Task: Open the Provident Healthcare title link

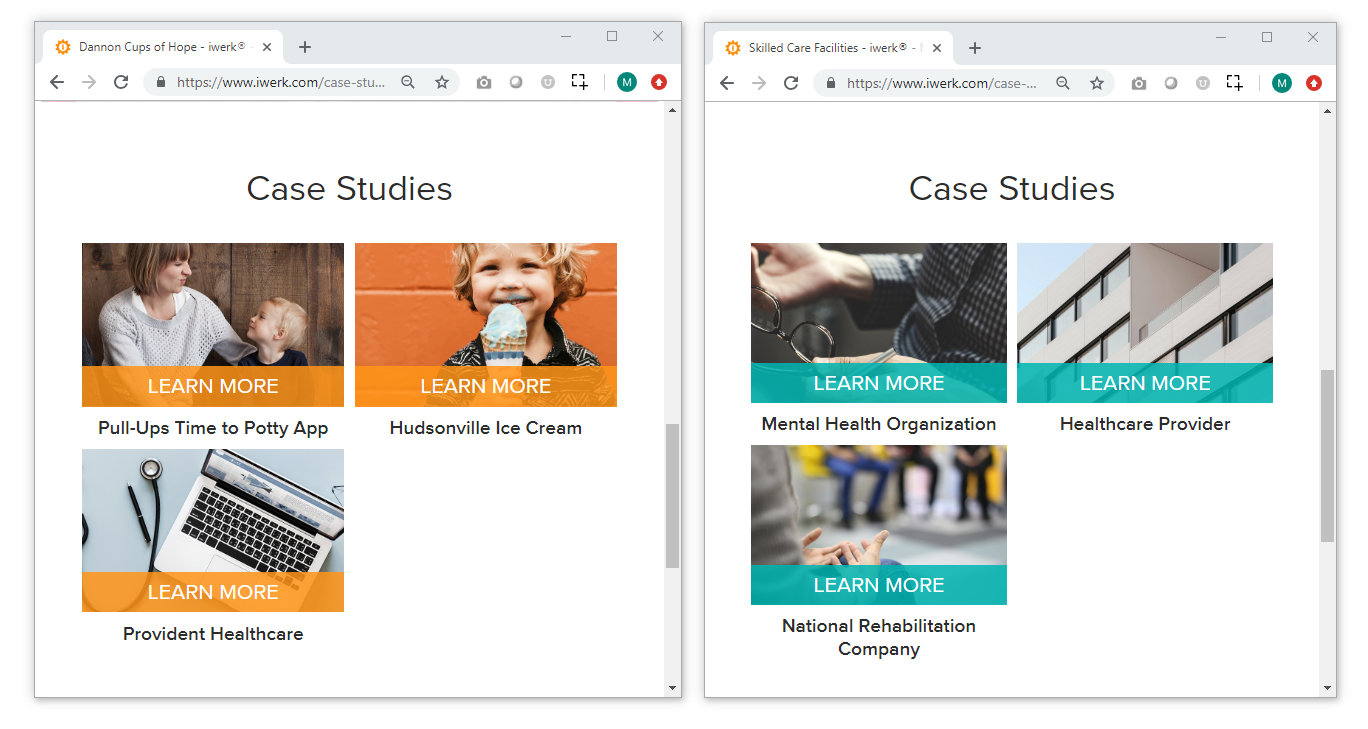Action: coord(213,634)
